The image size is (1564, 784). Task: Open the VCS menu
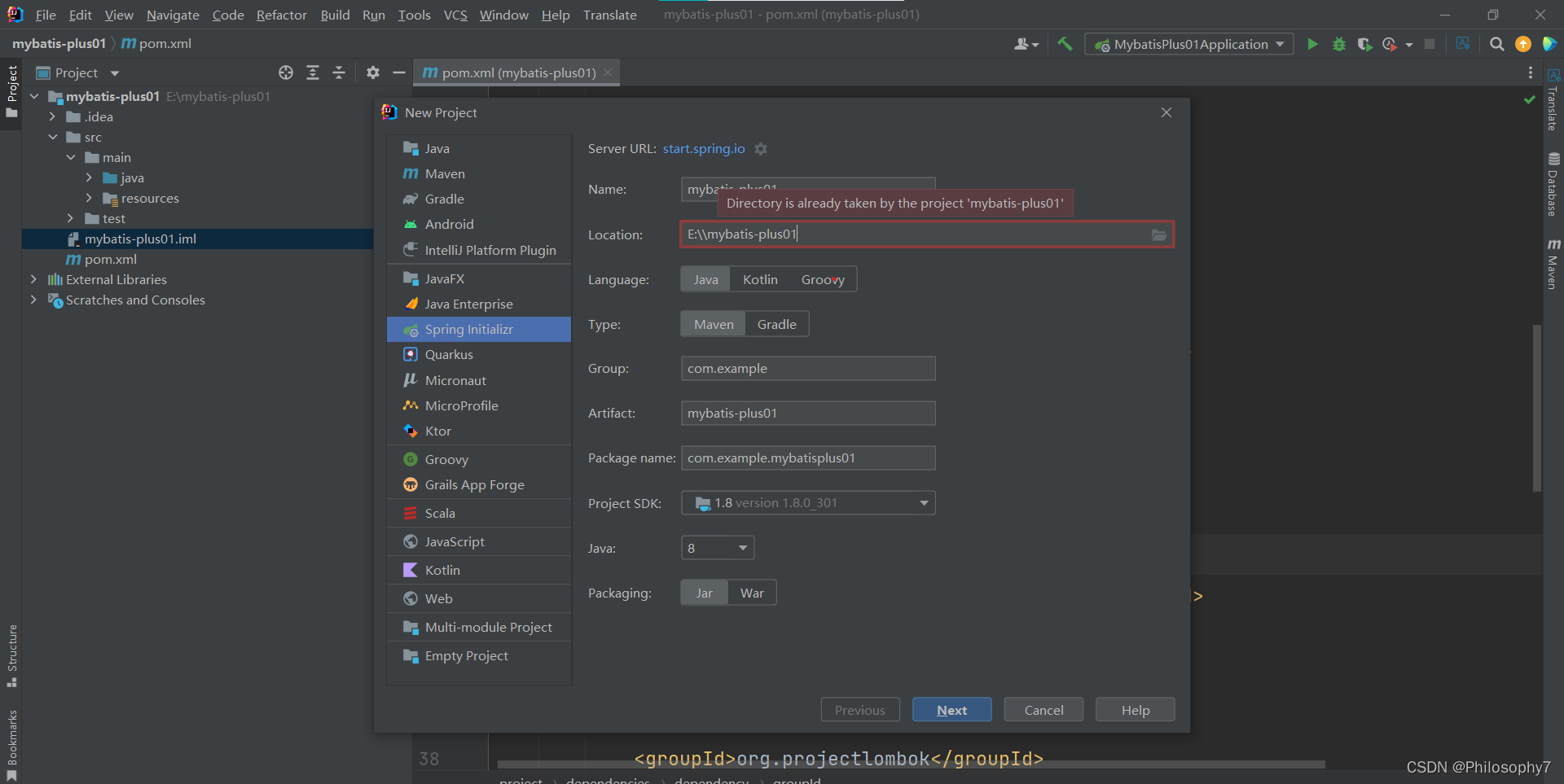455,15
